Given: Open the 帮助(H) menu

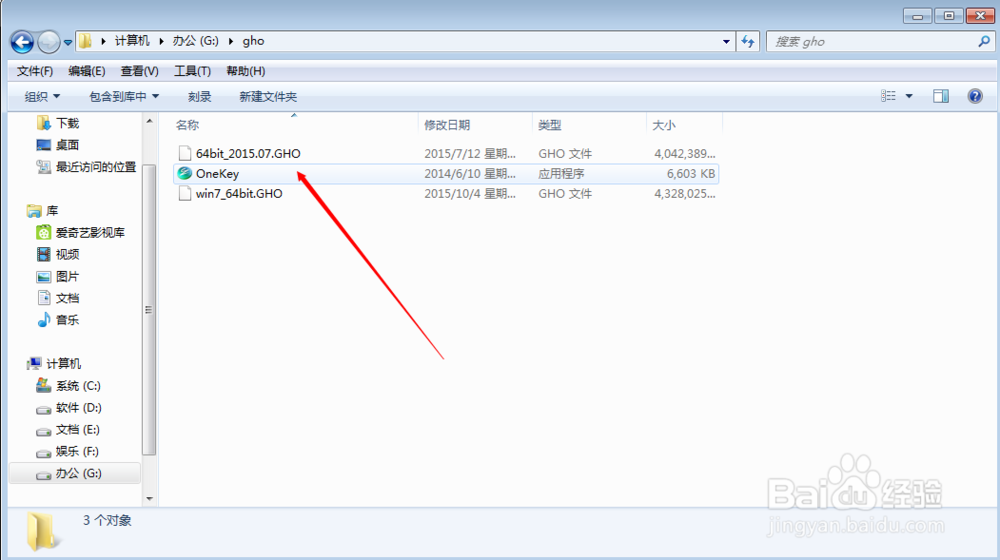Looking at the screenshot, I should [x=246, y=71].
